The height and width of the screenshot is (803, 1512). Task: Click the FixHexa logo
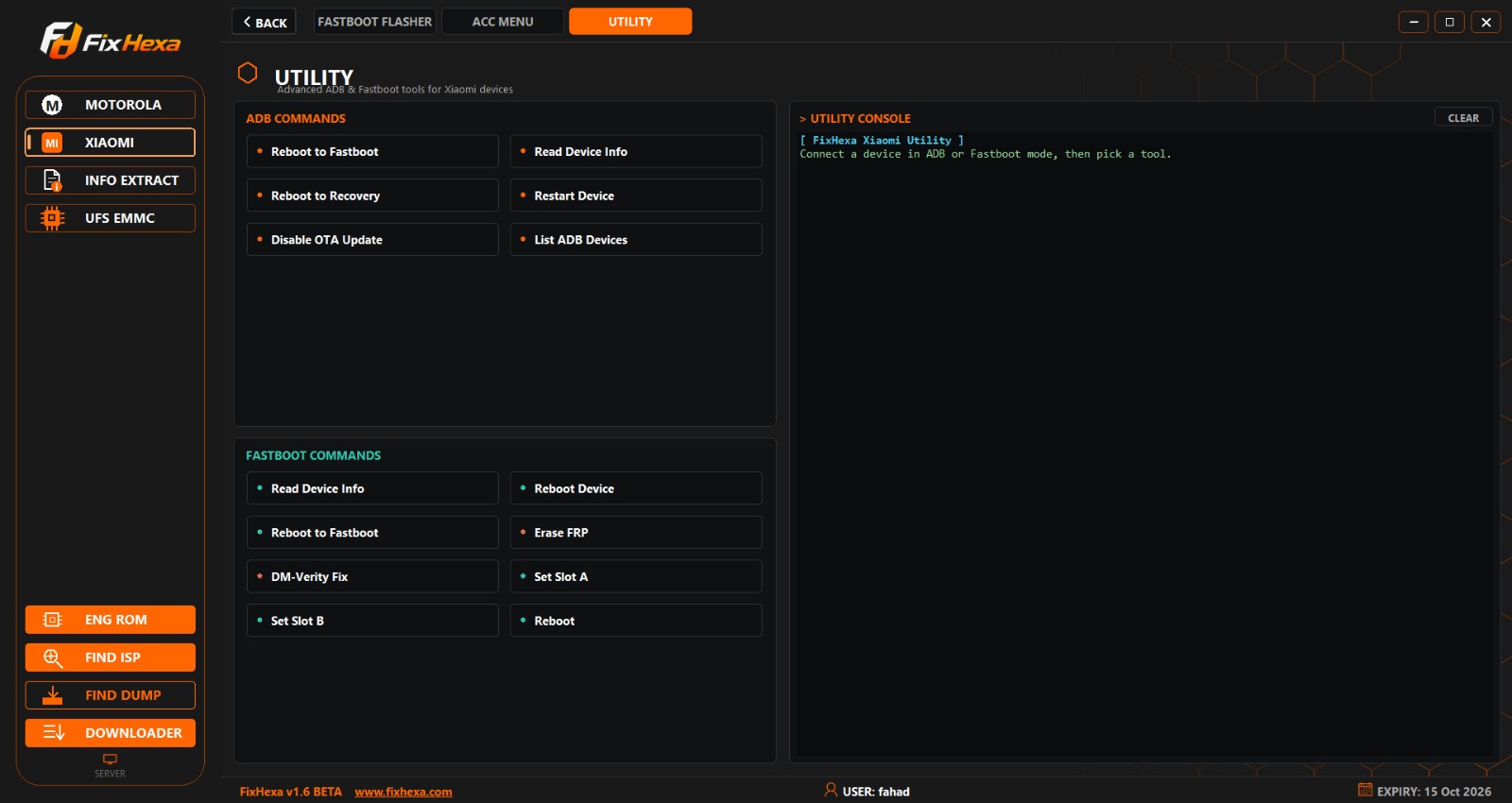click(110, 41)
